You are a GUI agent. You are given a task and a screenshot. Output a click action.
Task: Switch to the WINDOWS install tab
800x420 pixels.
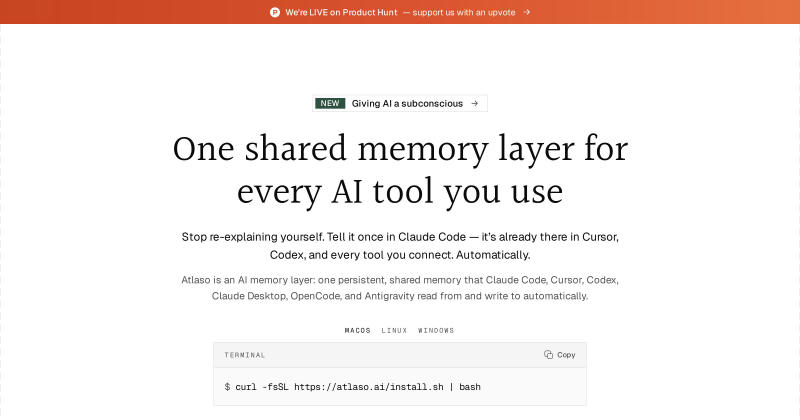(436, 331)
